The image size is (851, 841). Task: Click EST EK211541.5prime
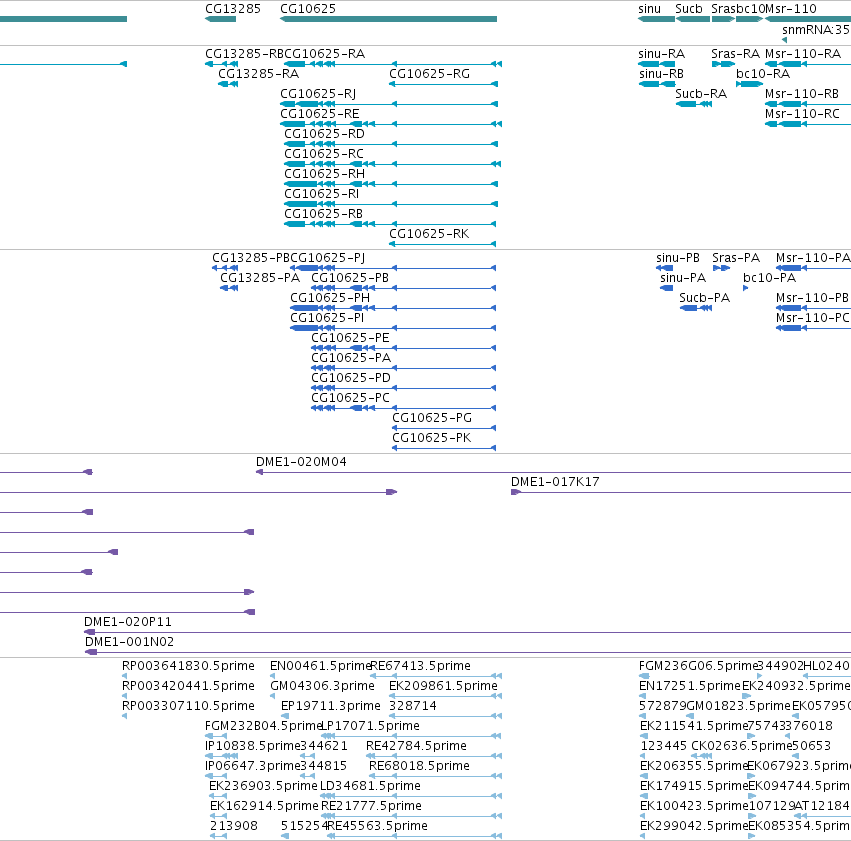pos(694,727)
